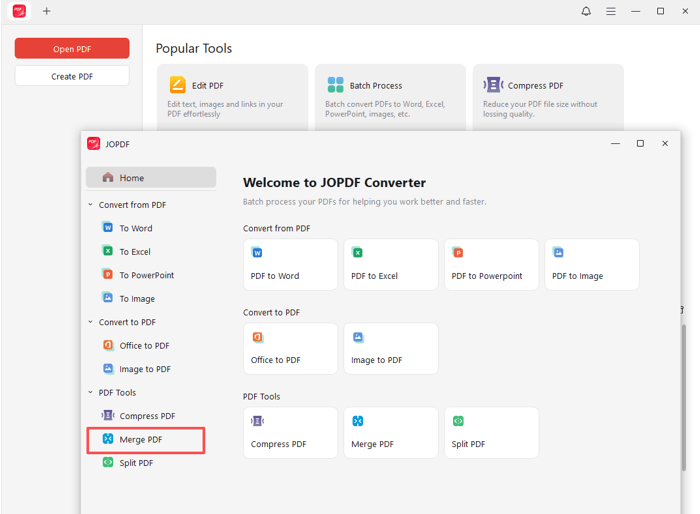Click the icon beside Image to PDF in sidebar
The image size is (700, 514).
coord(108,368)
